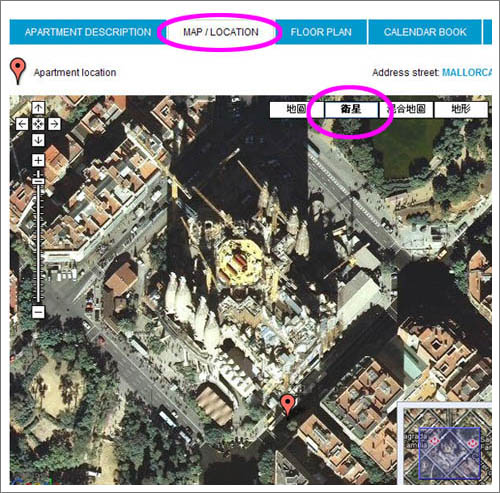Click the 'Apartment location' legend text
The height and width of the screenshot is (493, 500).
(75, 73)
